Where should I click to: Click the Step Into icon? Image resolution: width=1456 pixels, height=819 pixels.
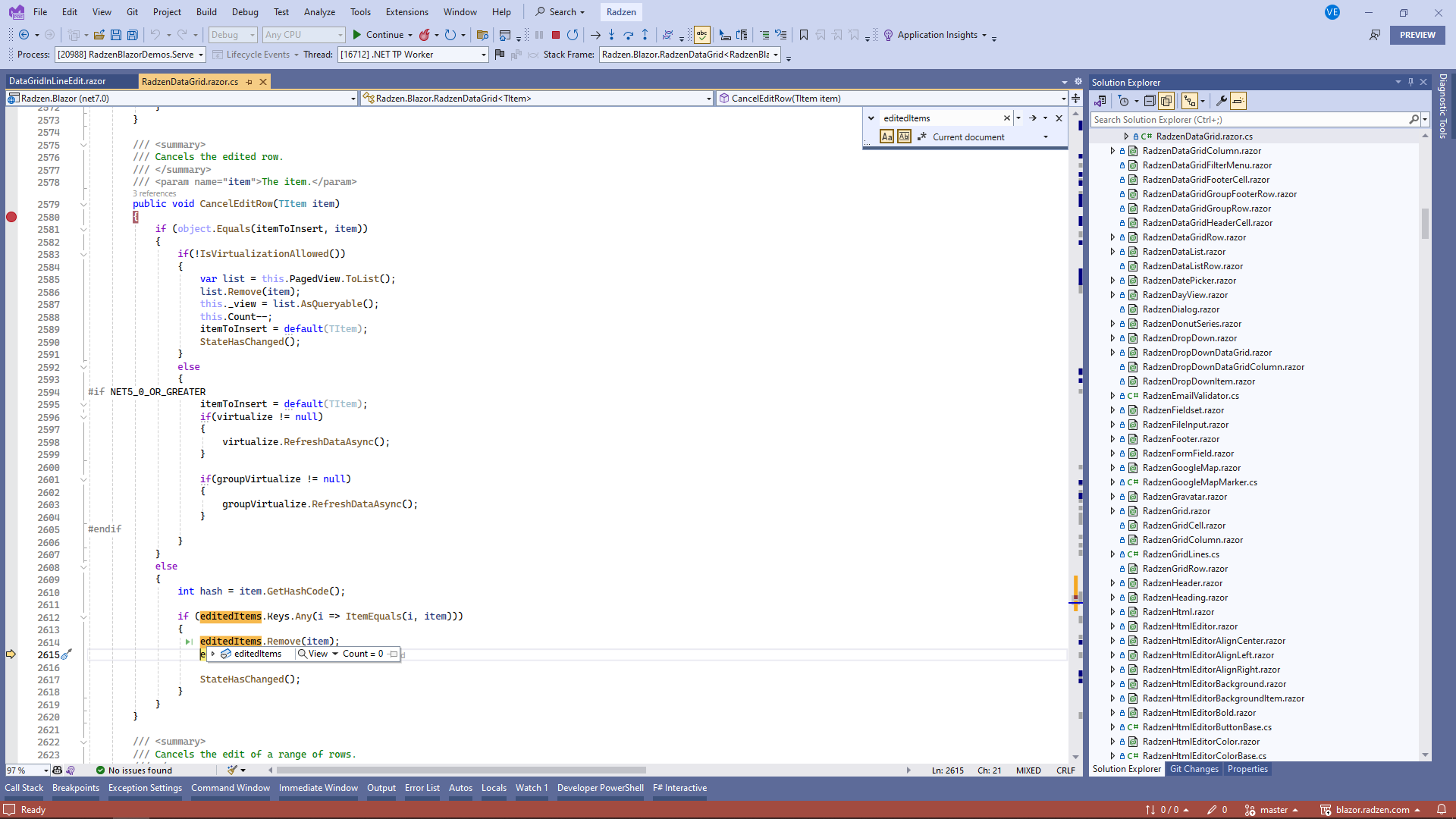coord(612,35)
